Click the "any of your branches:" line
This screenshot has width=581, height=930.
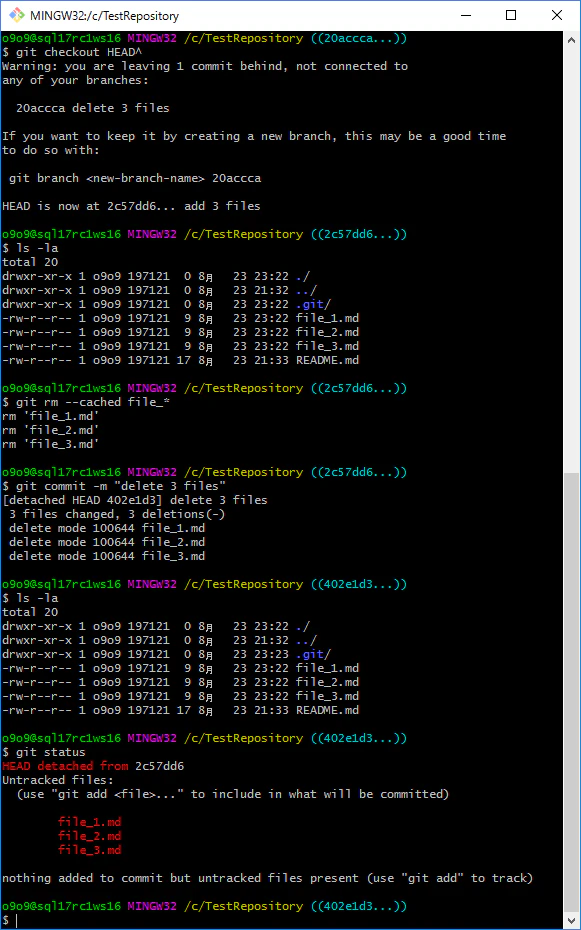(75, 80)
